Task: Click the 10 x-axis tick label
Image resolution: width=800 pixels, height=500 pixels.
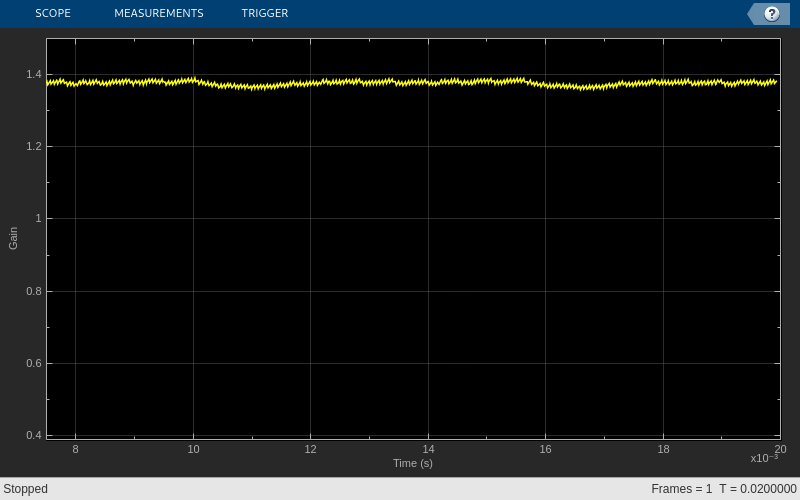Action: pos(193,449)
